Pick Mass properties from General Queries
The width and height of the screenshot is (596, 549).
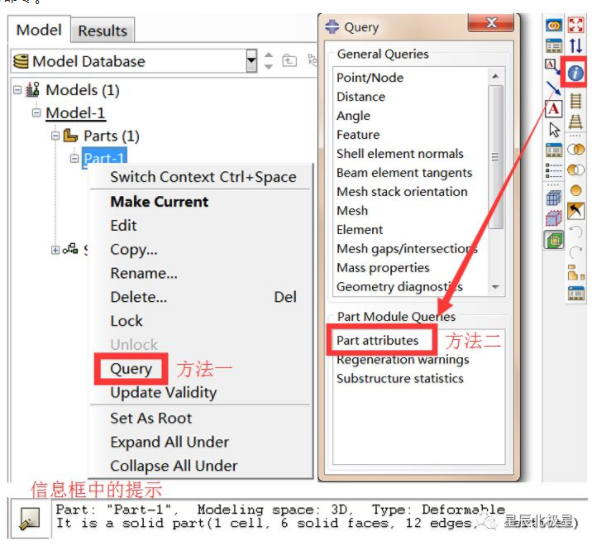(383, 268)
